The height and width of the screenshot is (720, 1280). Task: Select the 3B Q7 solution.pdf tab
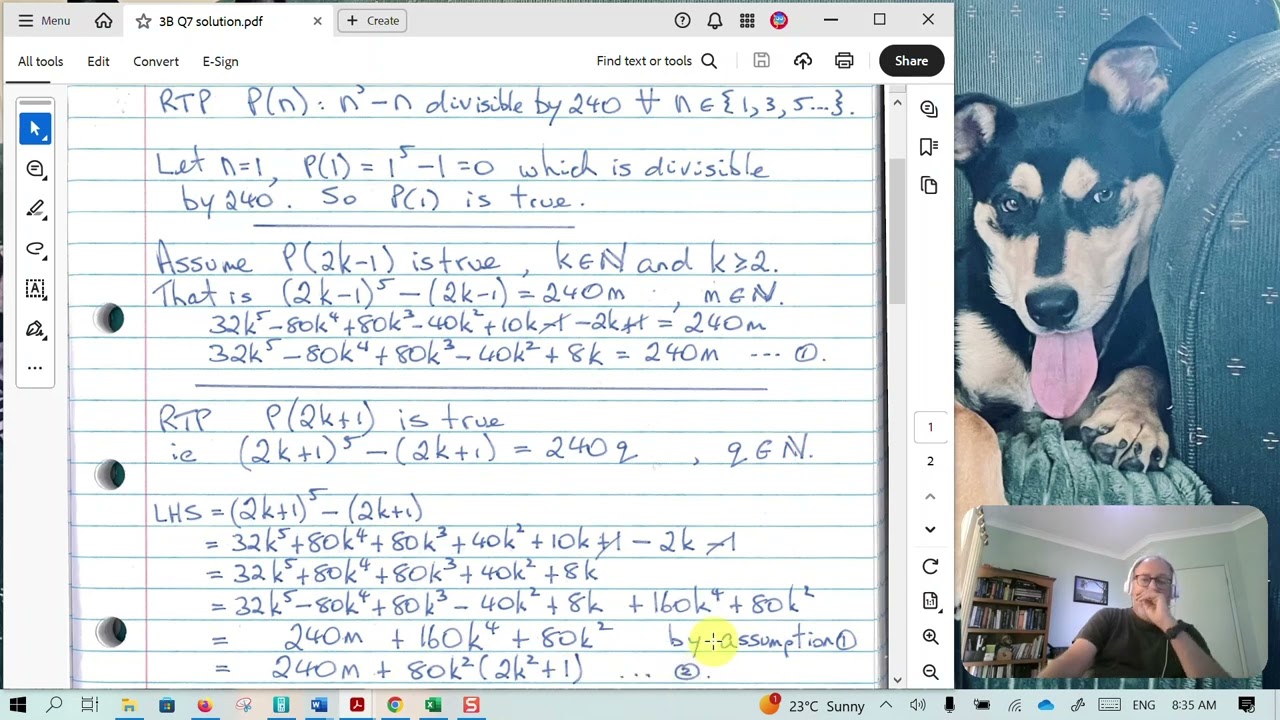229,21
